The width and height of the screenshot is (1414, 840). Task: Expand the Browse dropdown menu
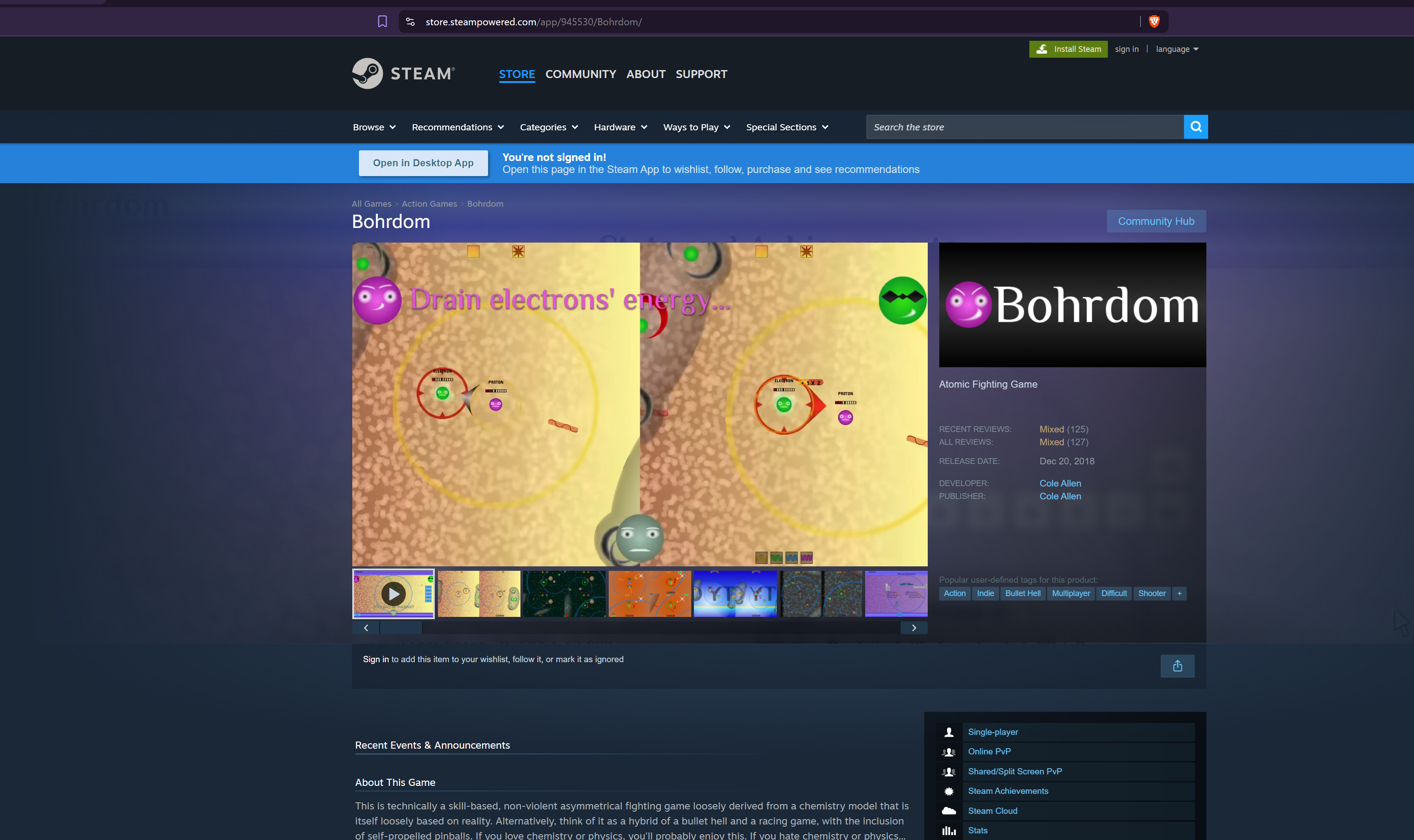pos(374,127)
